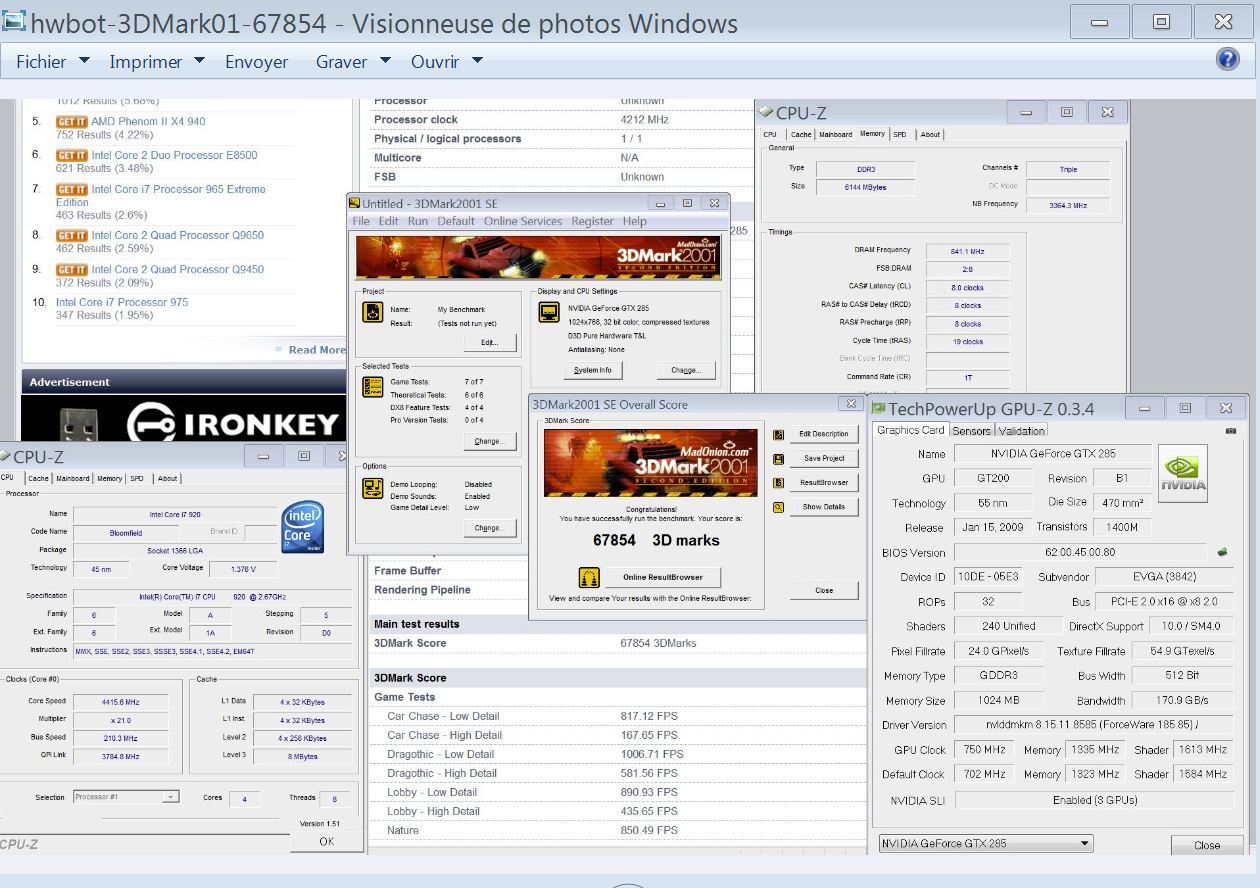Click the 67854 3DMarks score row

[617, 643]
